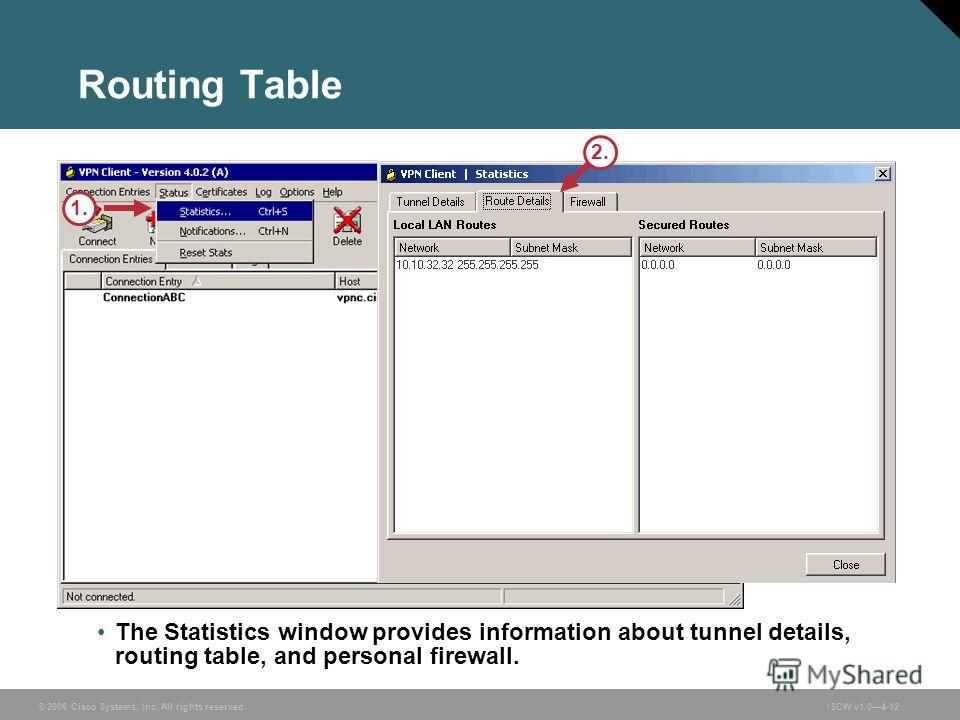960x720 pixels.
Task: Click the Not connected status text
Action: point(100,597)
